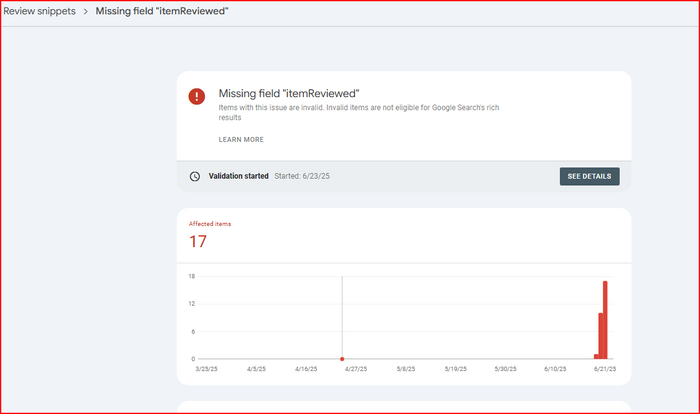Click the 5/30/25 axis date label
This screenshot has height=414, width=700.
tap(505, 369)
